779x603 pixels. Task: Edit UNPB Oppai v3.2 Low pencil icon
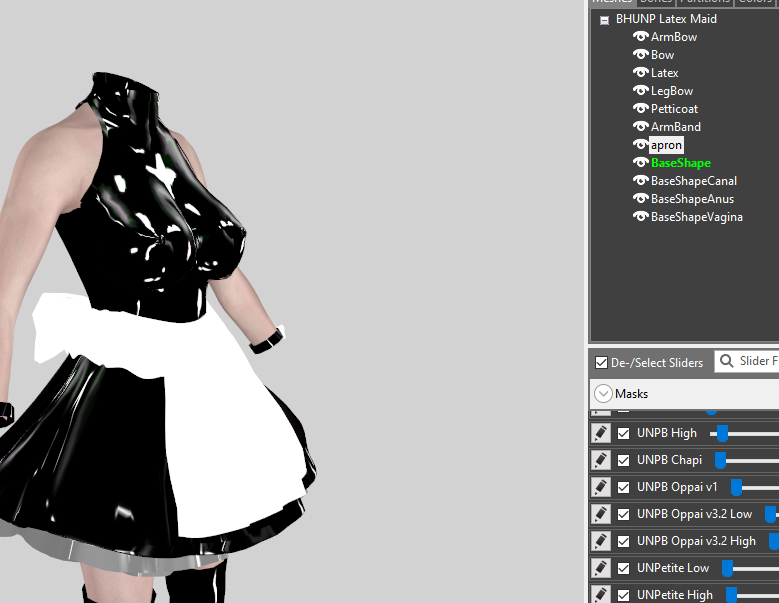click(600, 514)
